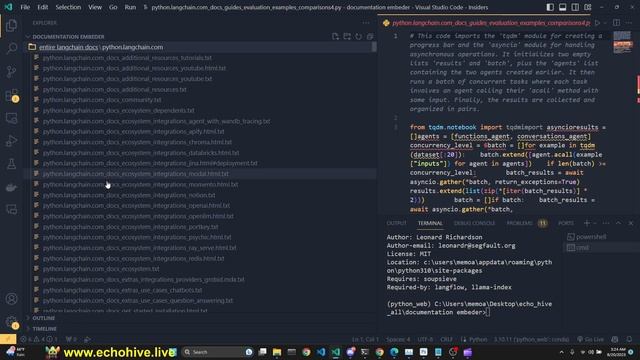The width and height of the screenshot is (640, 360).
Task: Click the Go Live status bar button
Action: point(590,339)
